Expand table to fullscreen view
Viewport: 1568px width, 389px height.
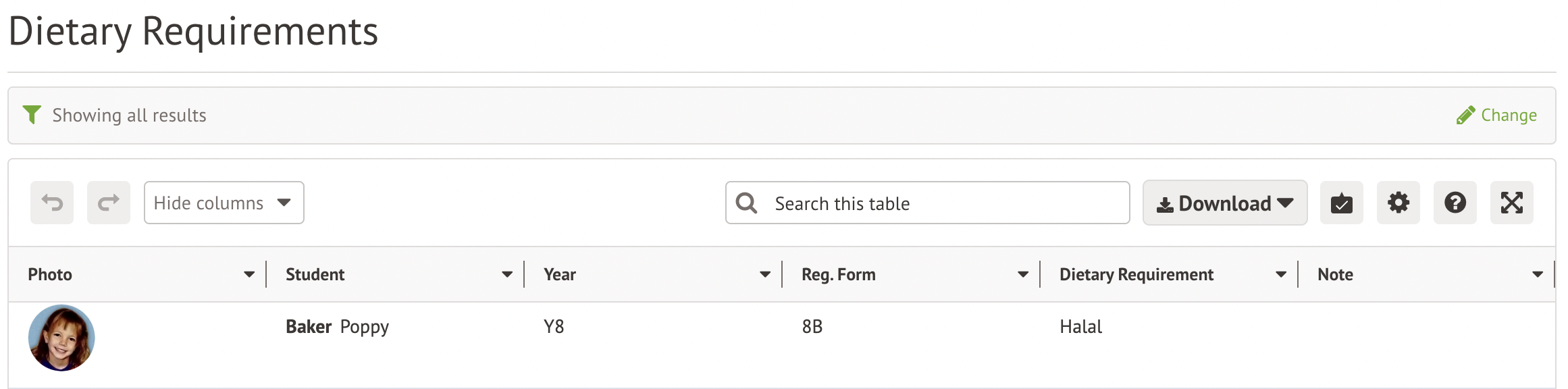[1511, 203]
